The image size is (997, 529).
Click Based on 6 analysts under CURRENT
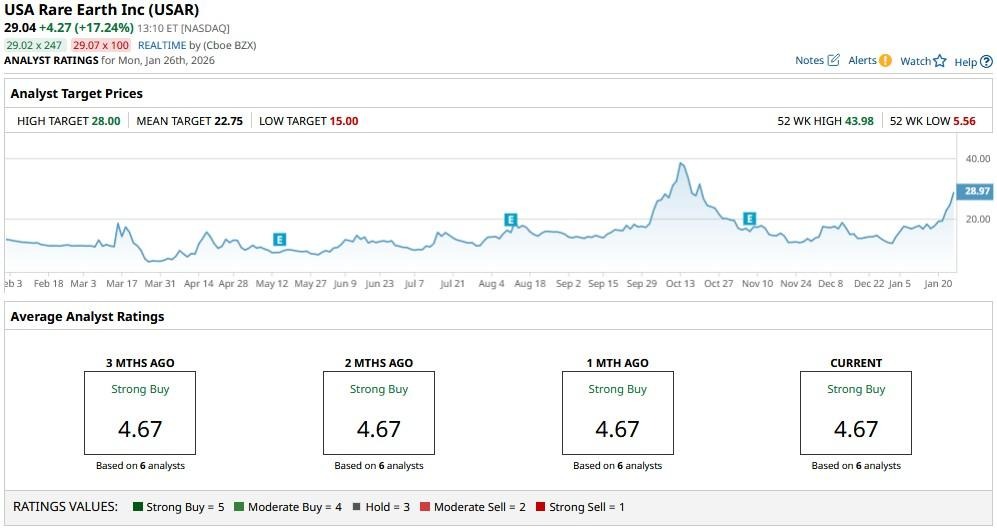tap(856, 465)
